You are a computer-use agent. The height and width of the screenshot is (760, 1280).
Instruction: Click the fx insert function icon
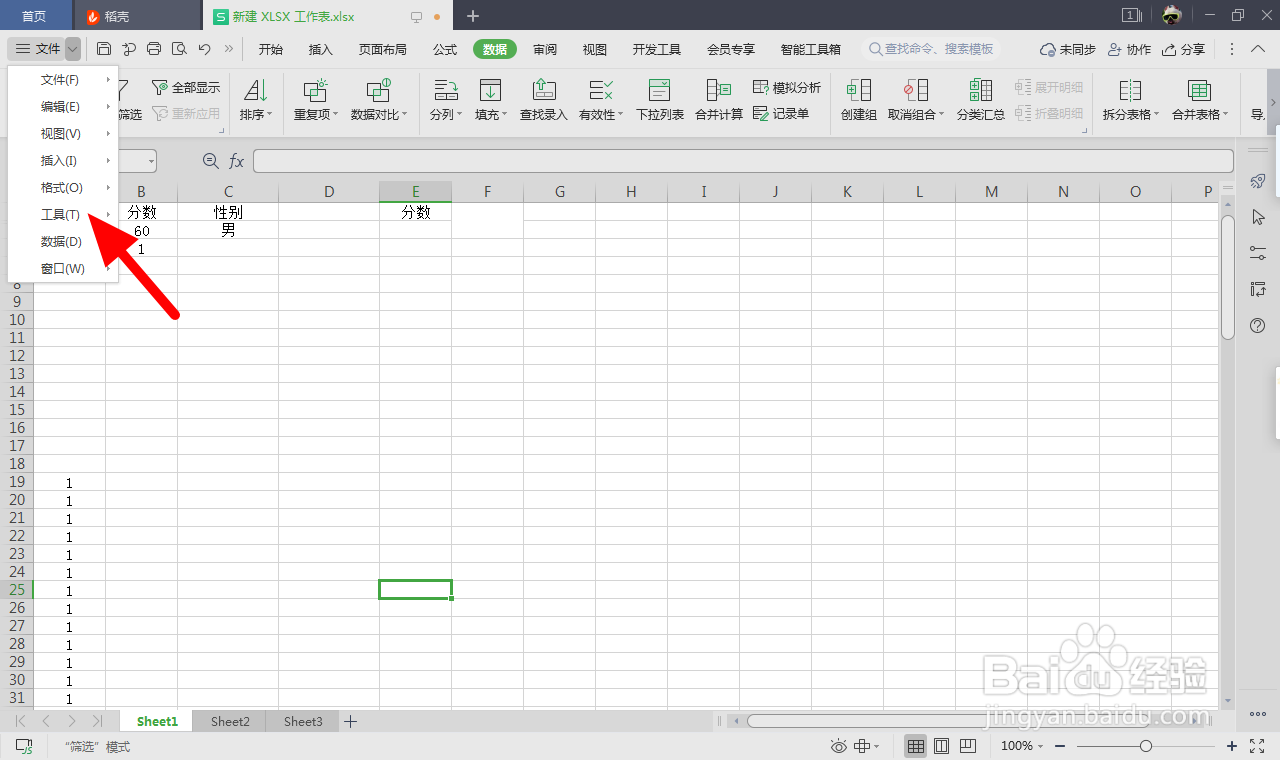(237, 161)
